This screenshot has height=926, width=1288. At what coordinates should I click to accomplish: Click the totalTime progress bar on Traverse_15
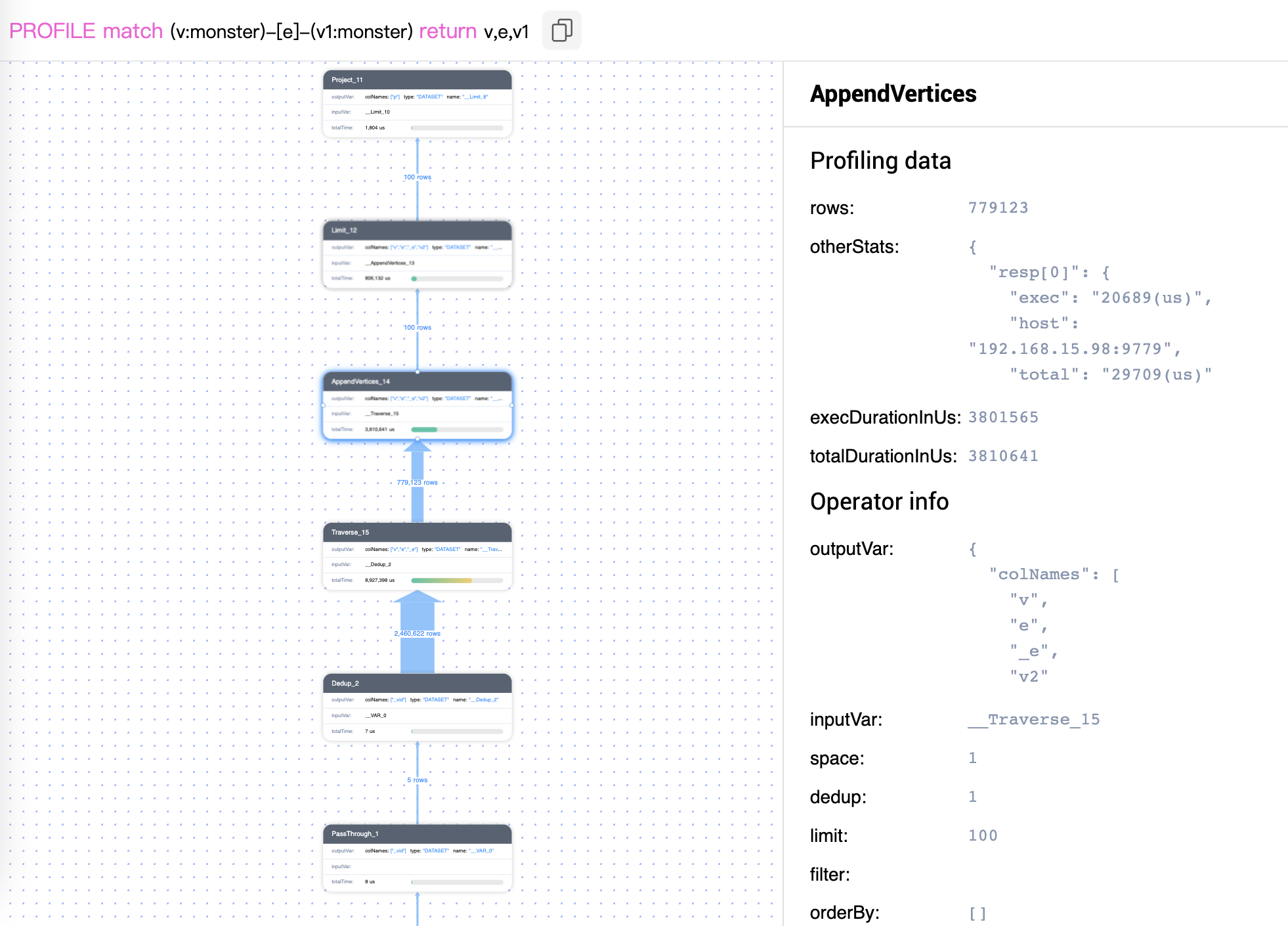(x=441, y=581)
